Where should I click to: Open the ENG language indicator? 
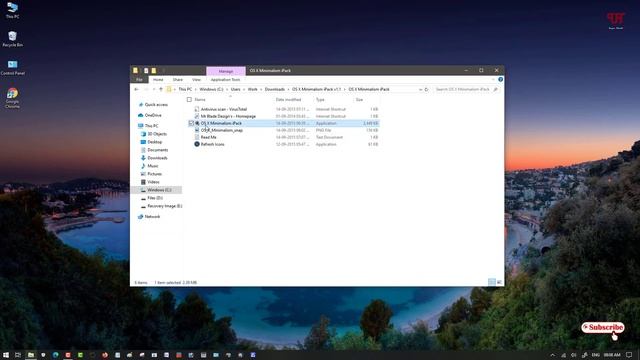tap(596, 355)
